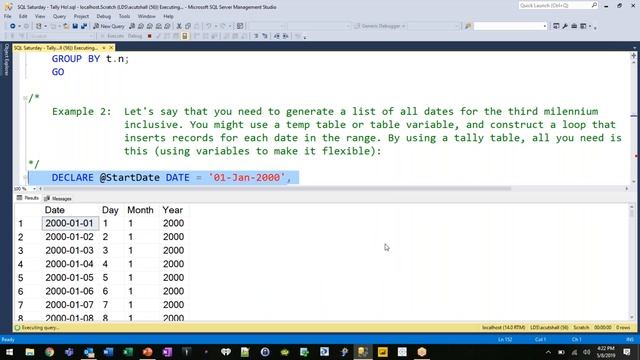Close the SQL Saturday query tab
The height and width of the screenshot is (360, 640).
pyautogui.click(x=111, y=48)
